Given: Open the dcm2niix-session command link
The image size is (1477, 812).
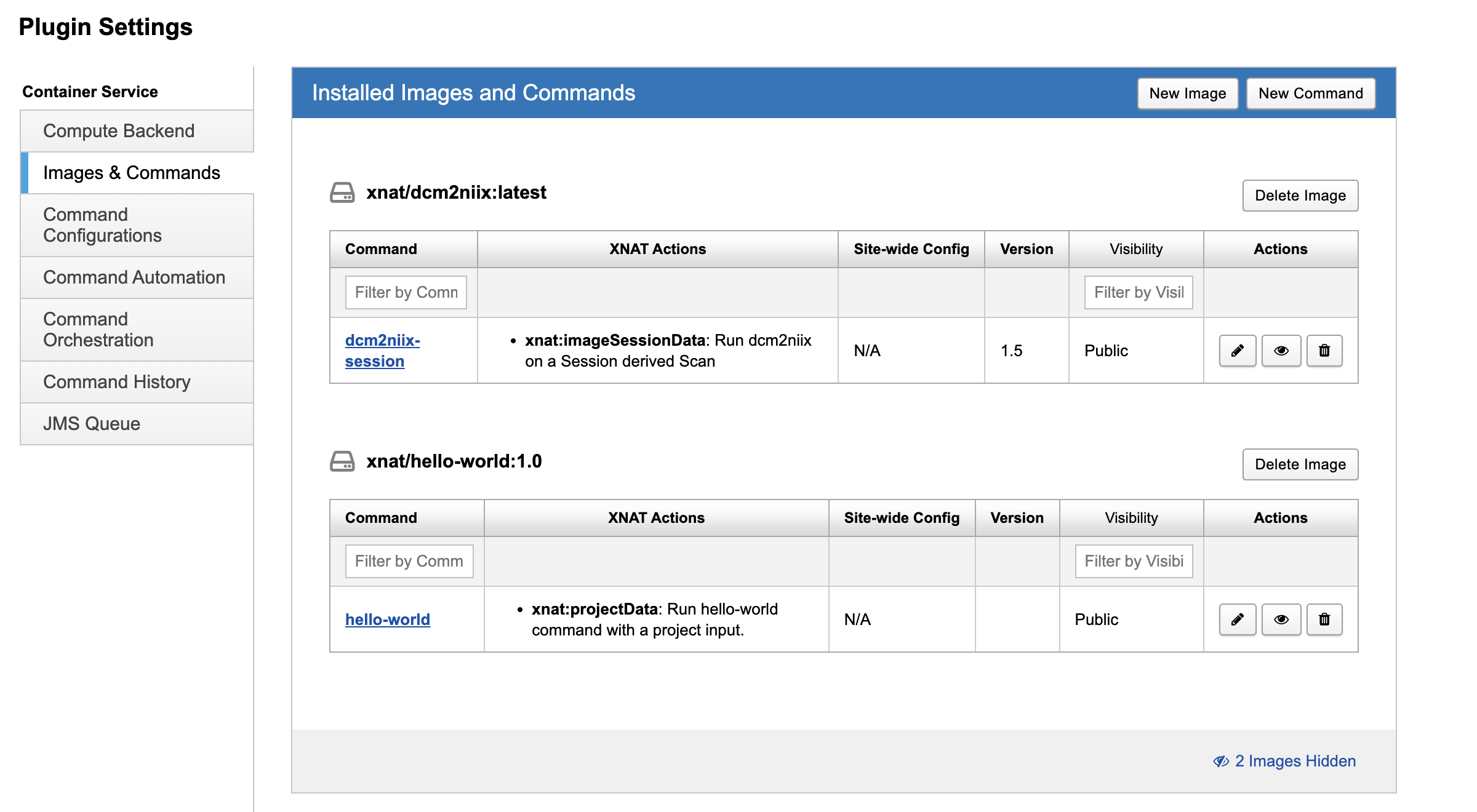Looking at the screenshot, I should pos(382,351).
